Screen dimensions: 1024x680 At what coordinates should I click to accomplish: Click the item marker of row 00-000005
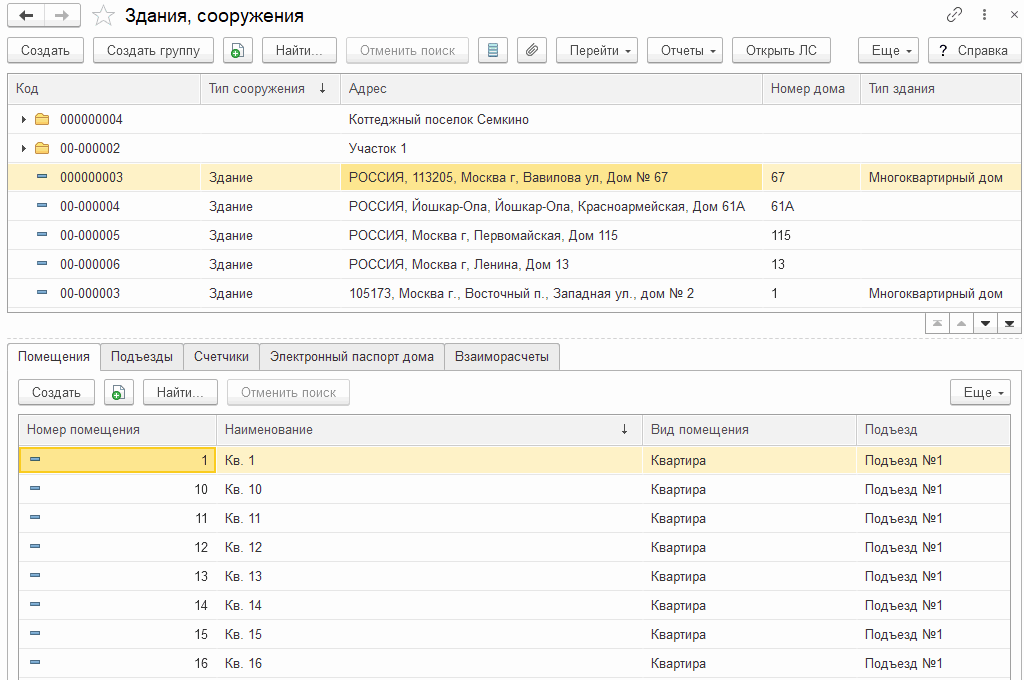[x=42, y=235]
